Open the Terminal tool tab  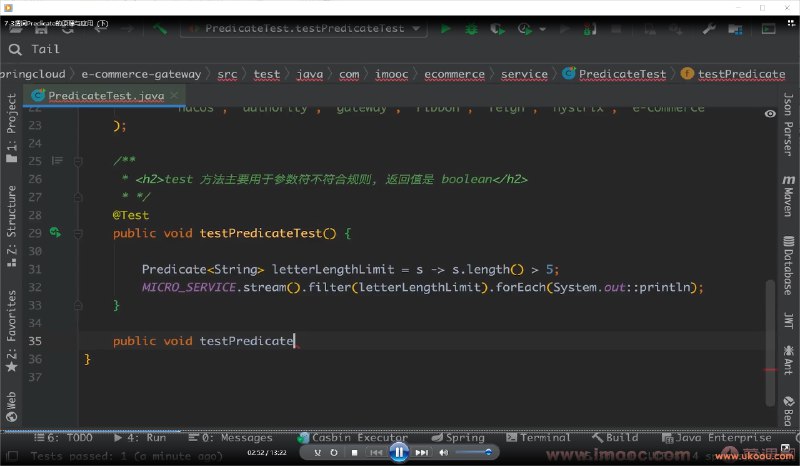[538, 437]
